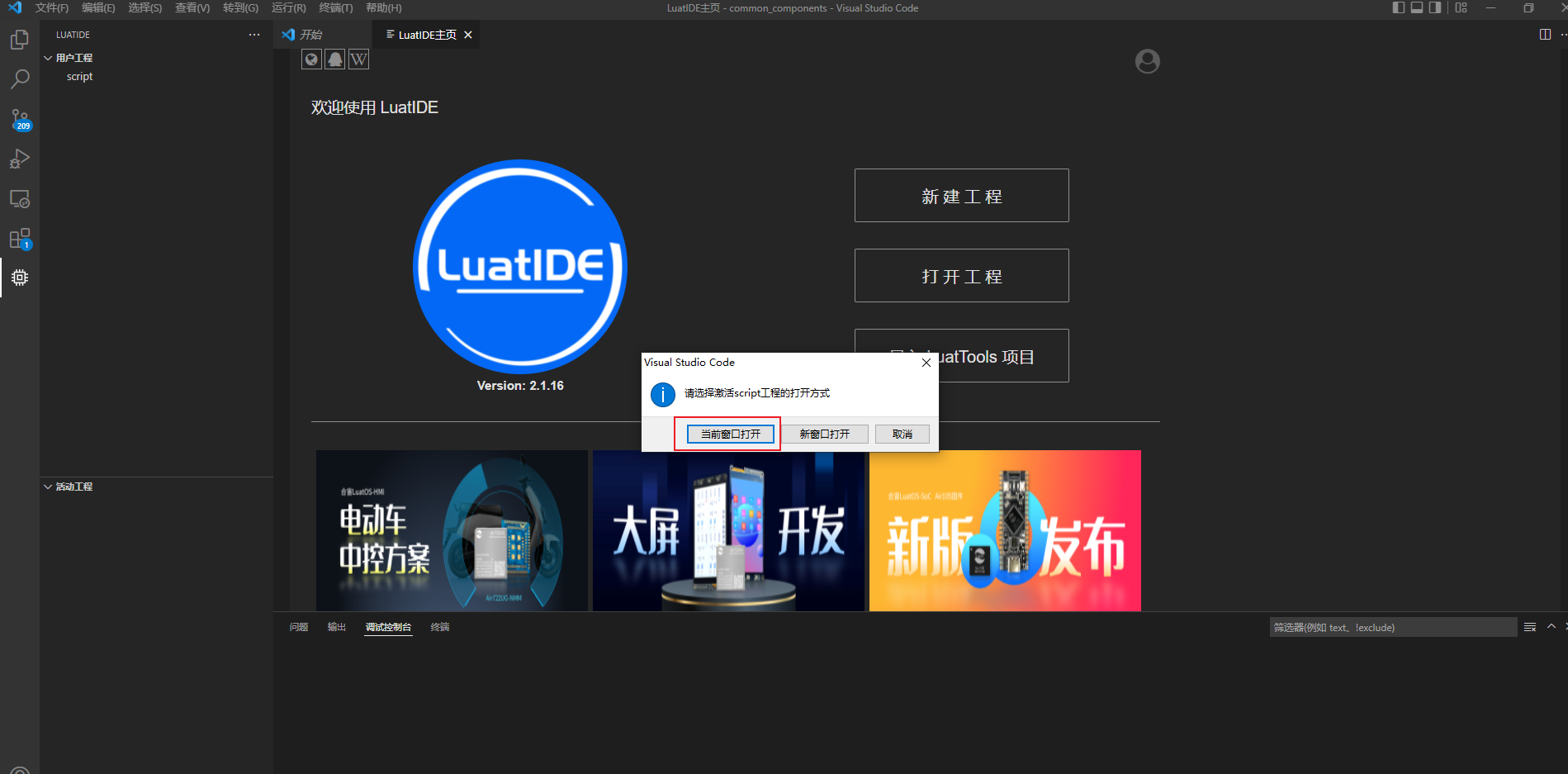Click the VS Code logo in title bar

coord(15,7)
